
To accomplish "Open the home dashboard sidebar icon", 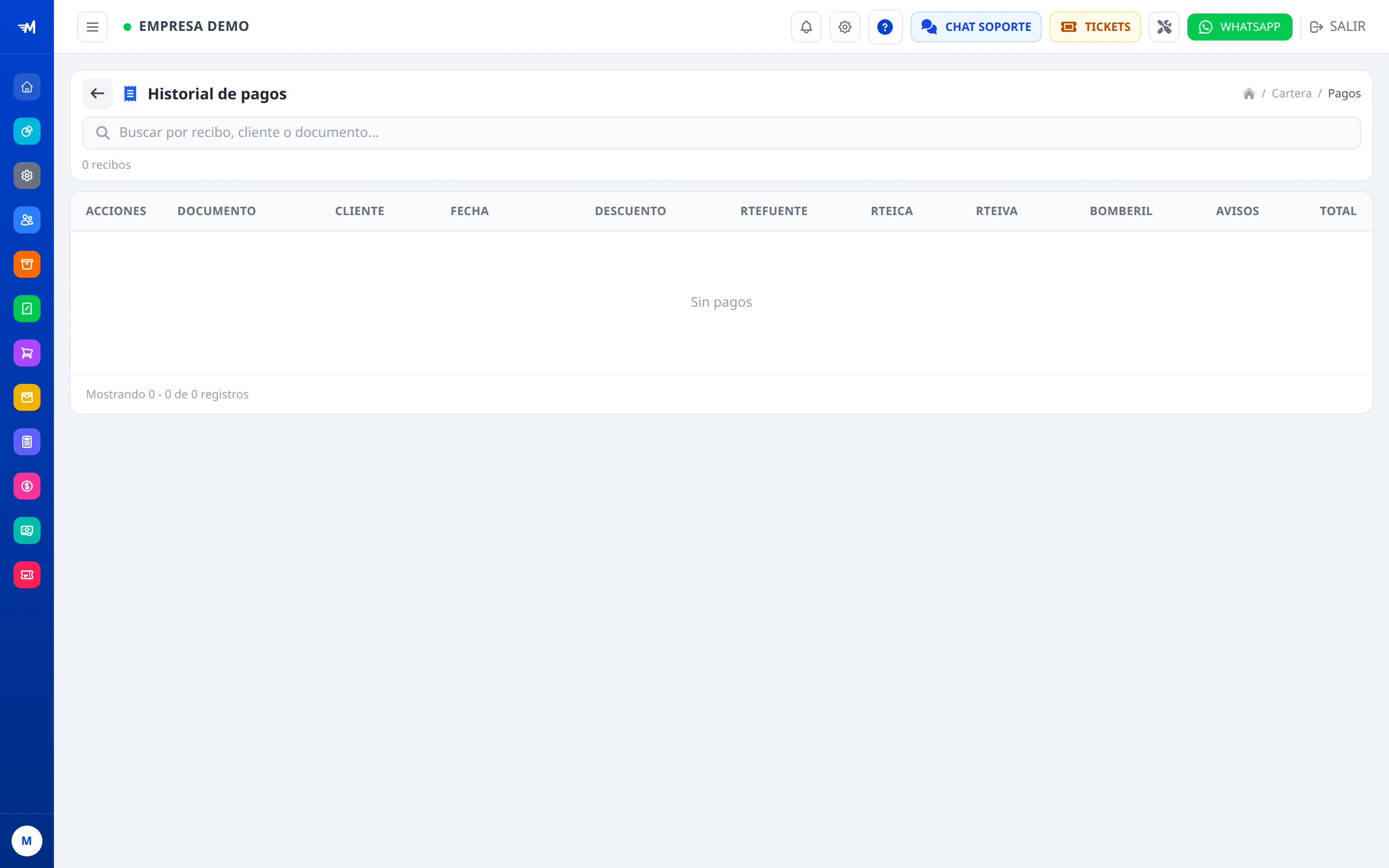I will [x=27, y=87].
